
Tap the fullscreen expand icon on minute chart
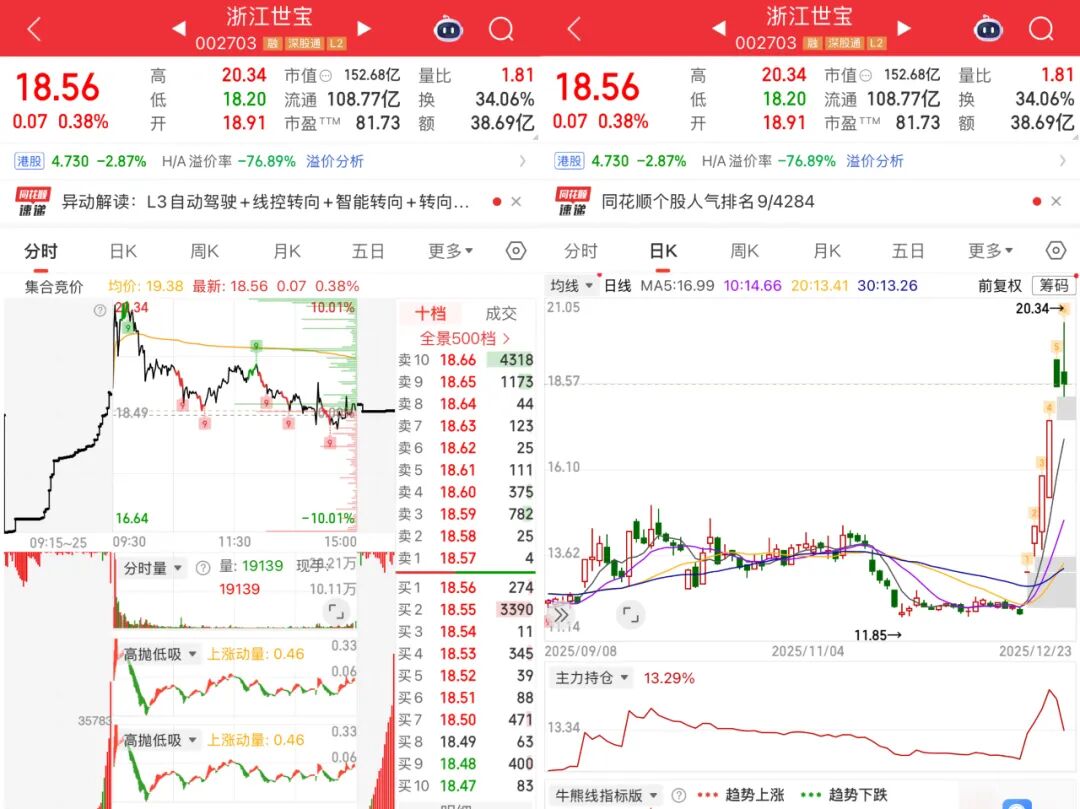tap(337, 610)
